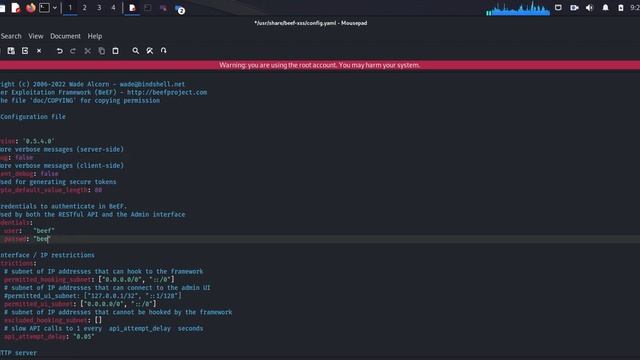Undo the last edit in Mousepad
The width and height of the screenshot is (640, 360).
pyautogui.click(x=60, y=51)
